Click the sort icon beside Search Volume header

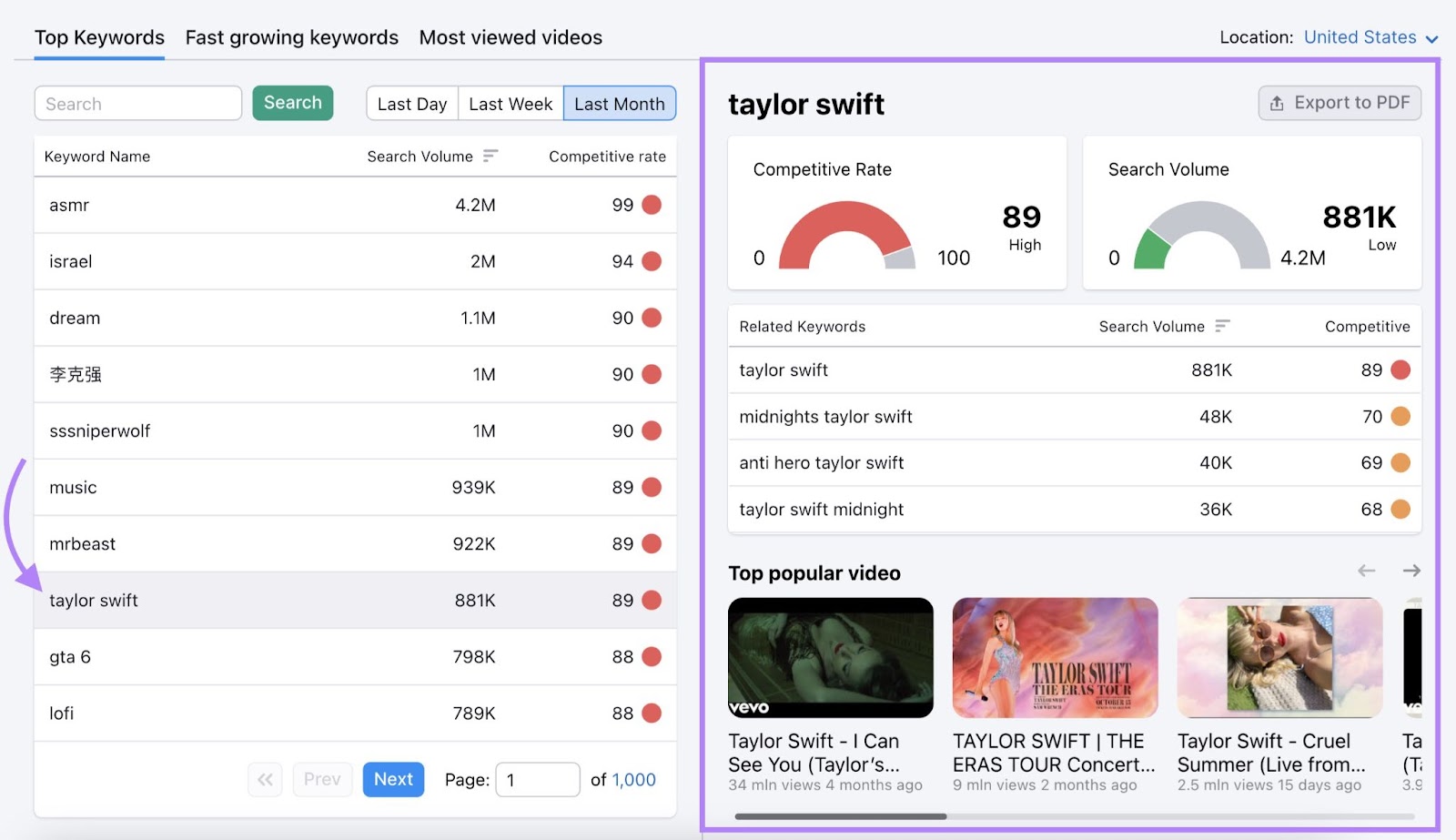[490, 156]
